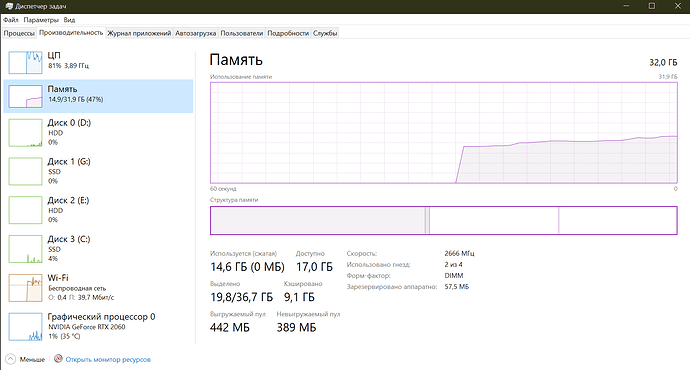Go to the Автозагрузка tab

tap(195, 33)
